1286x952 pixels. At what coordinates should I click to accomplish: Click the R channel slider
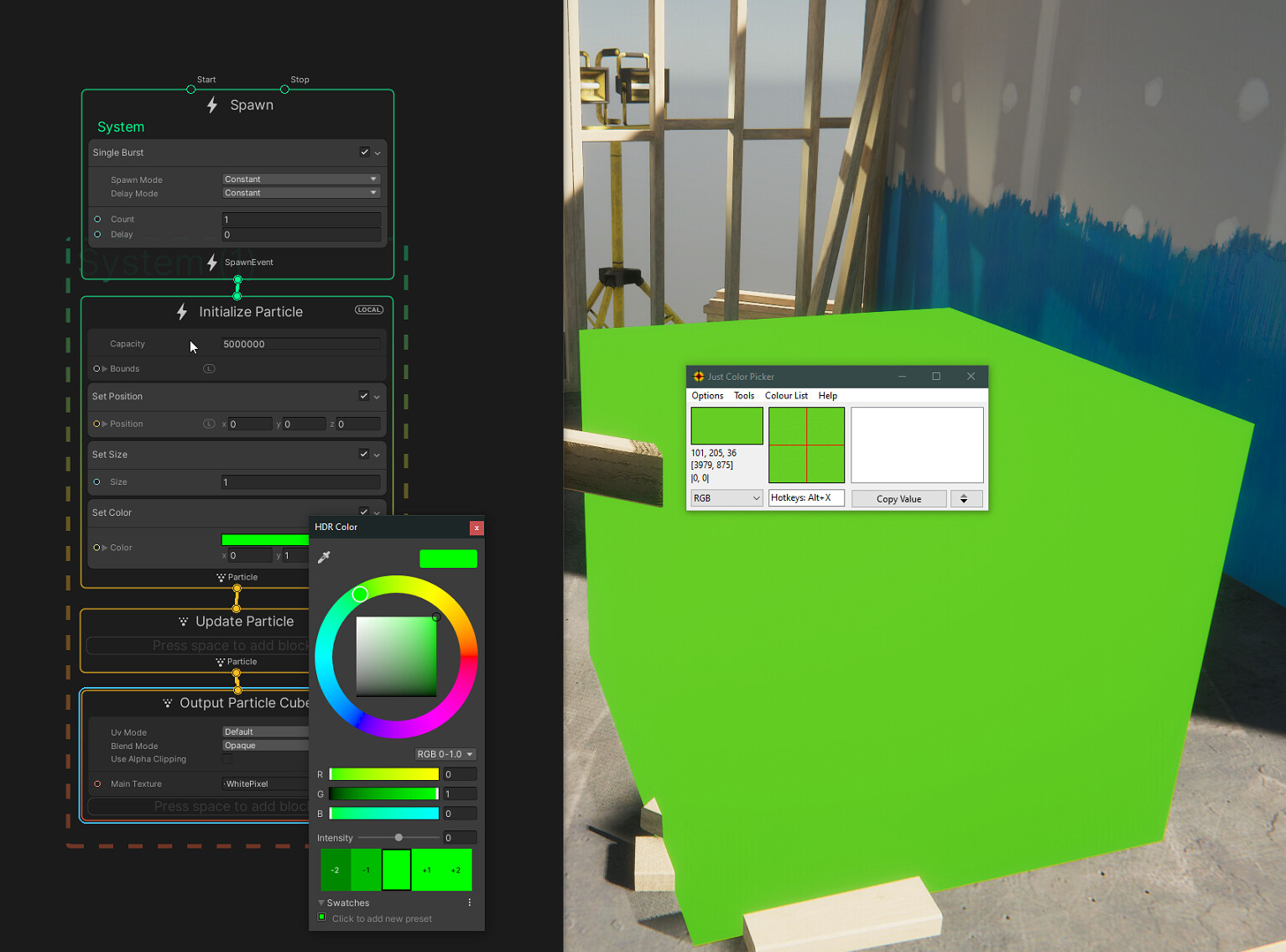[x=384, y=774]
